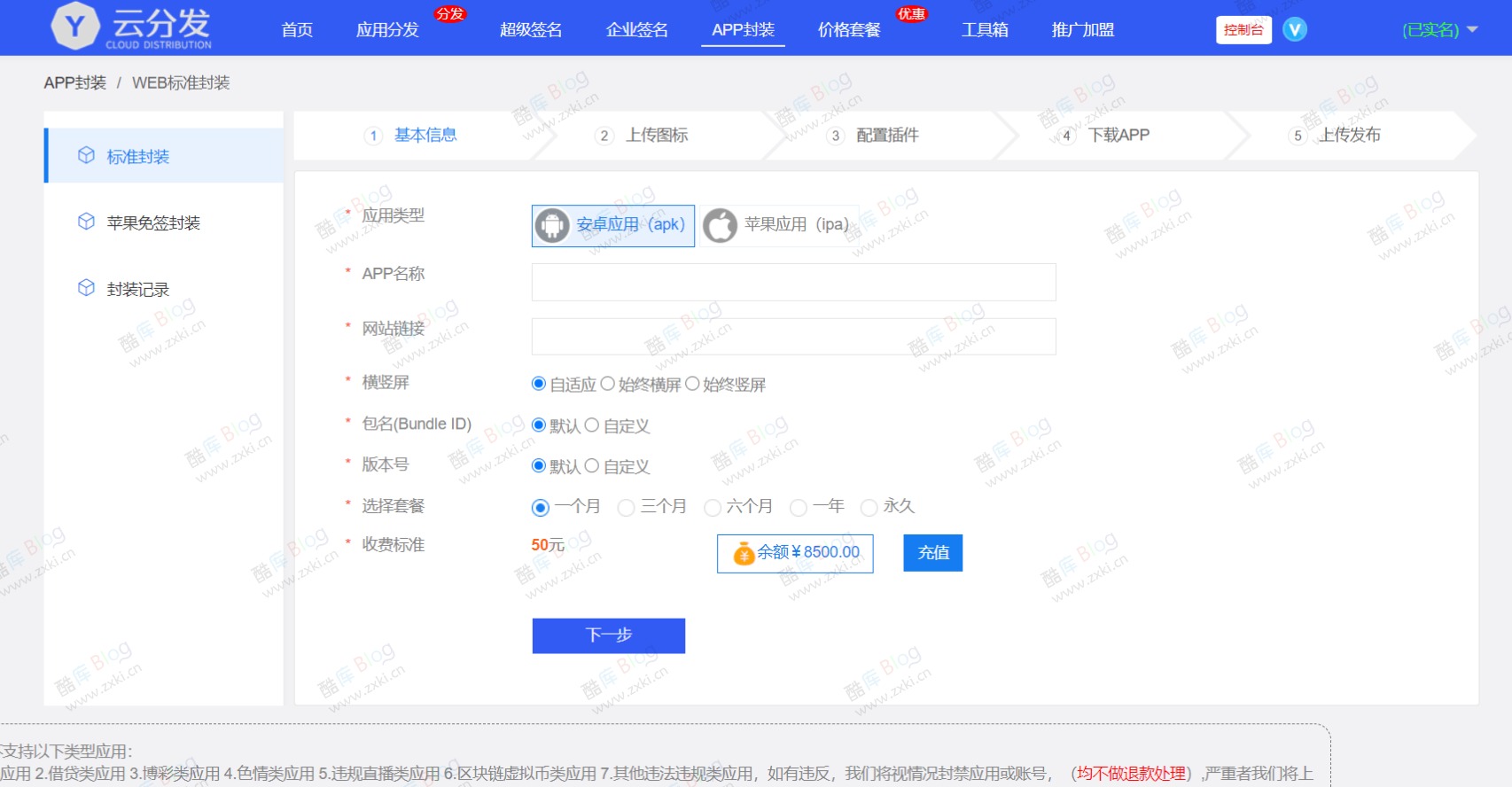
Task: Click the red 均不做退款处理 text
Action: 1131,774
